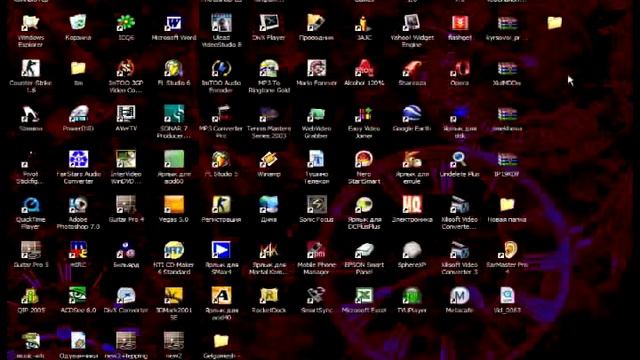Launch InterVideo WinDVD shortcut
This screenshot has height=360, width=640.
pos(126,160)
